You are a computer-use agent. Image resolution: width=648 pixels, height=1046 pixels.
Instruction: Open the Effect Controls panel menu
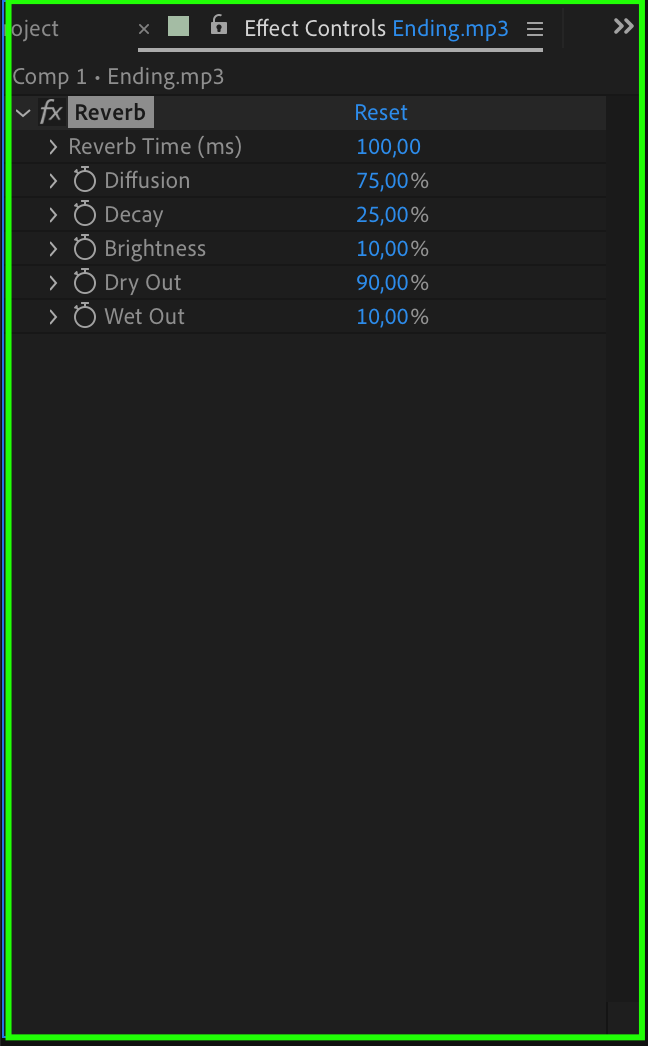[x=535, y=29]
